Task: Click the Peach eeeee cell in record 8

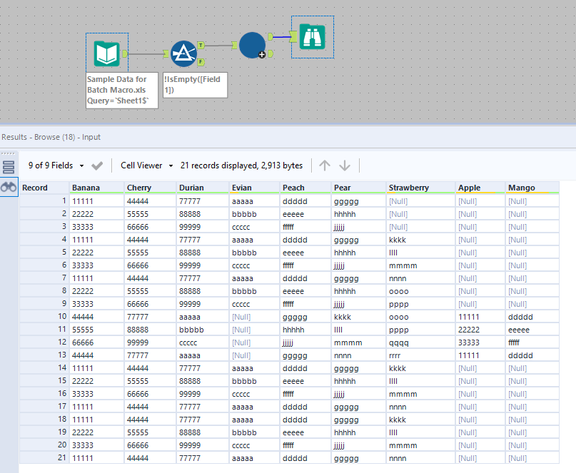Action: pos(306,291)
